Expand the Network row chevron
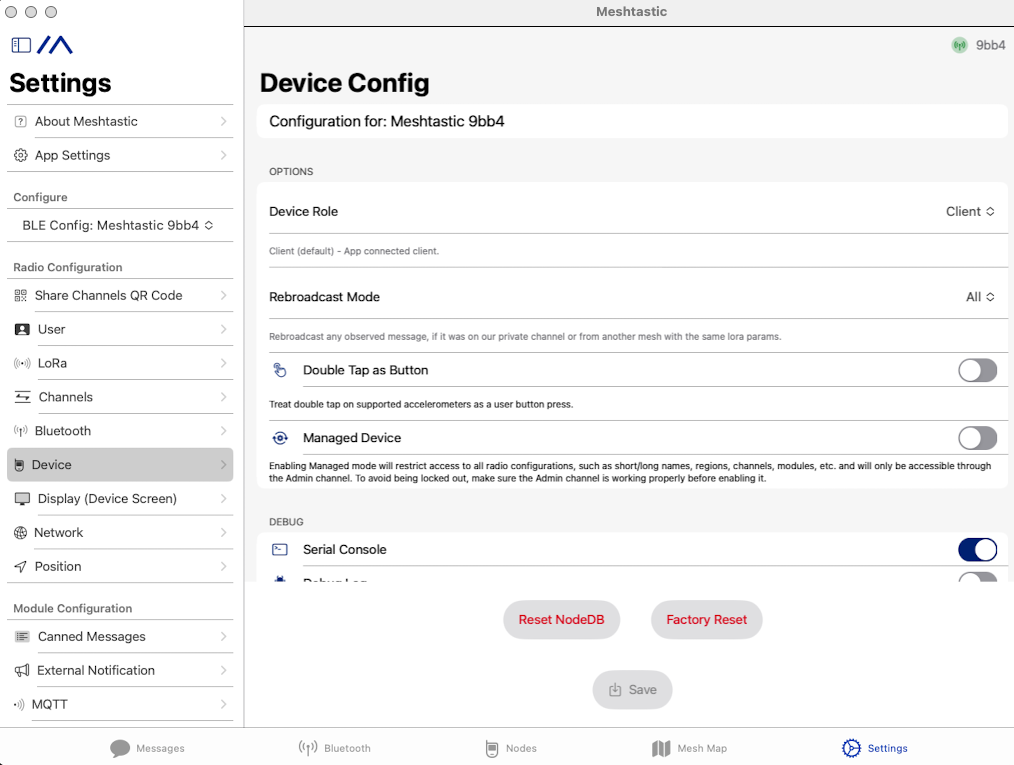 (223, 533)
